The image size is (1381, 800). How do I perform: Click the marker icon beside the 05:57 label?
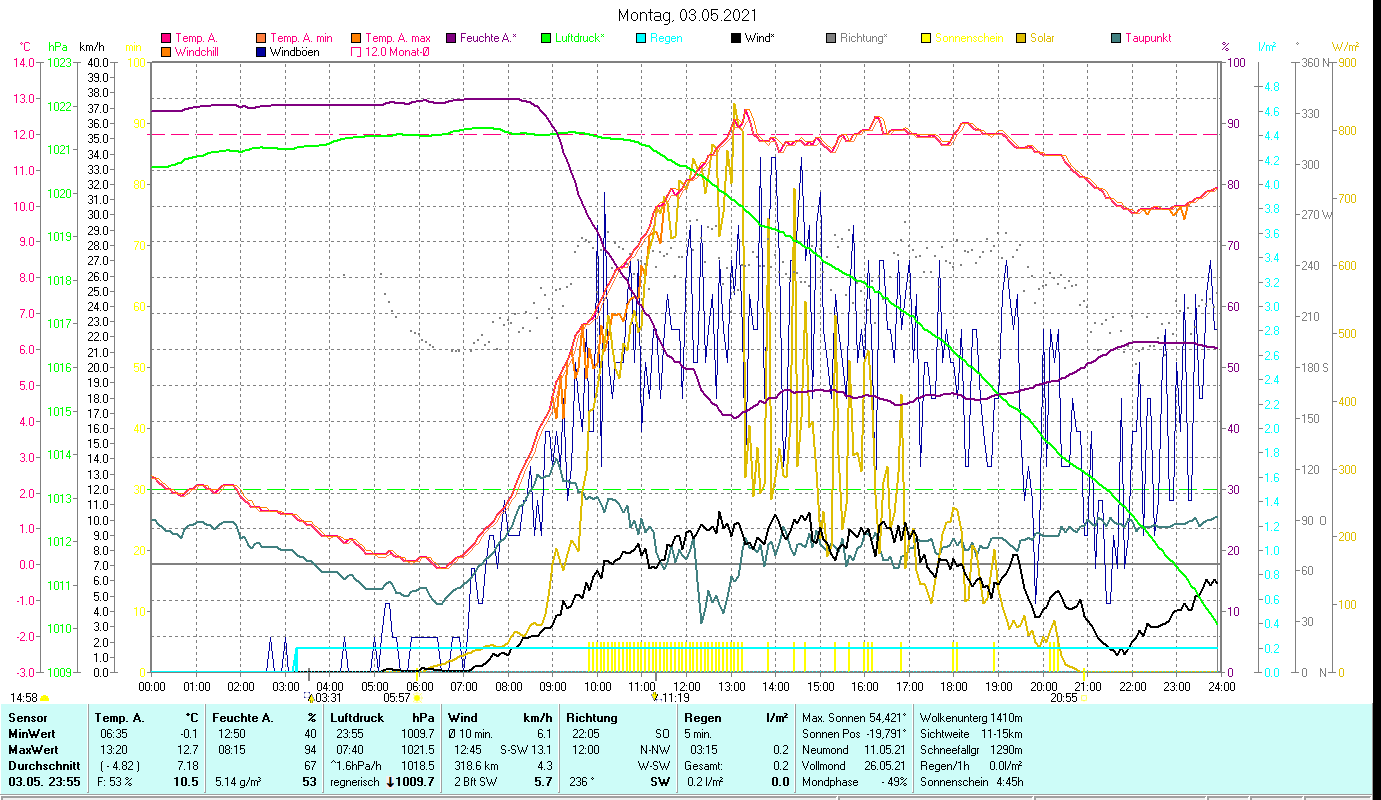[x=416, y=698]
